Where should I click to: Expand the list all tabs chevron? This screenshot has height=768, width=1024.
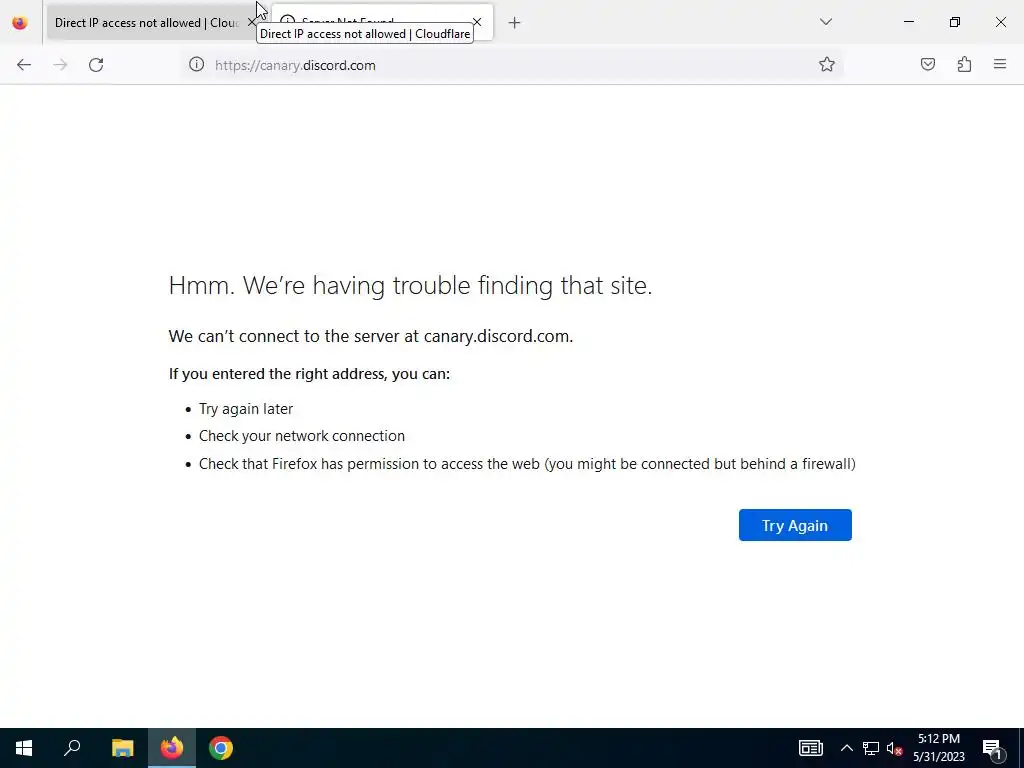coord(825,22)
